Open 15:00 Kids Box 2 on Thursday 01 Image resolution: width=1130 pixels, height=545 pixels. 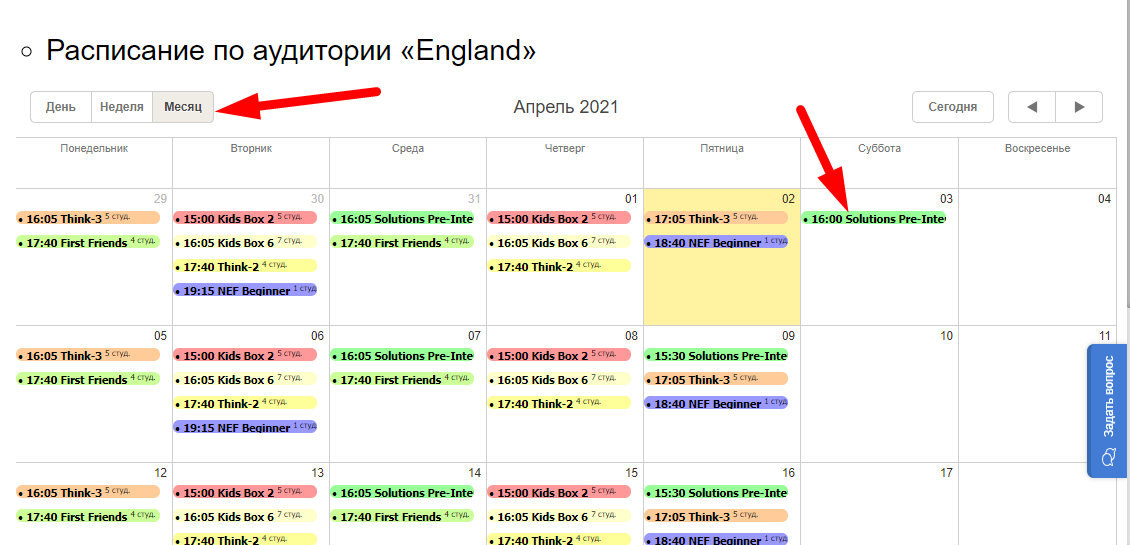tap(559, 218)
